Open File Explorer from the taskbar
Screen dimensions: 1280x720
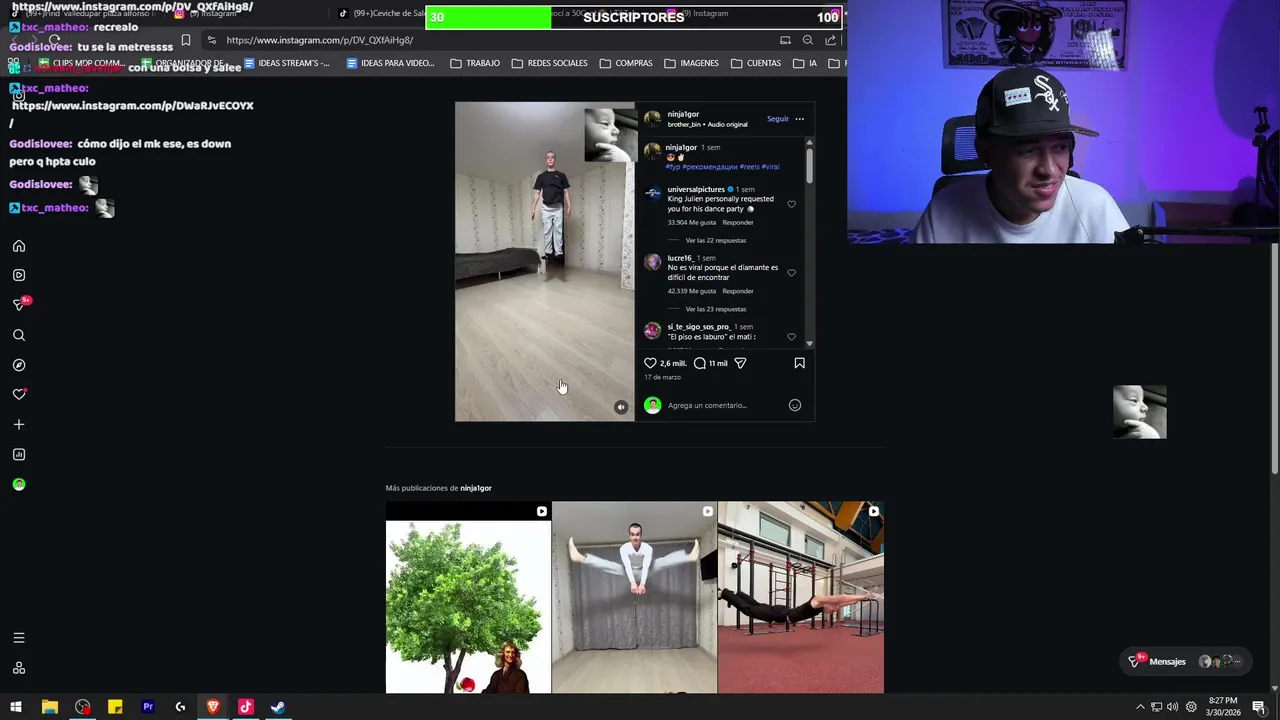tap(49, 707)
